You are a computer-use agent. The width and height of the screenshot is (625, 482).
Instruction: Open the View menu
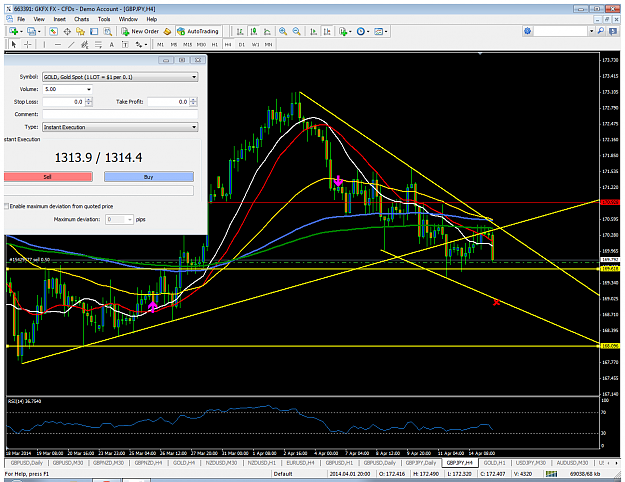click(39, 19)
